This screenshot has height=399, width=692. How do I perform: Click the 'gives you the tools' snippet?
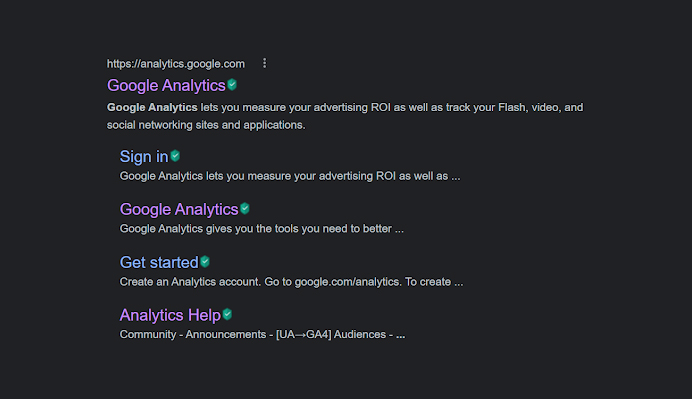[x=262, y=229]
